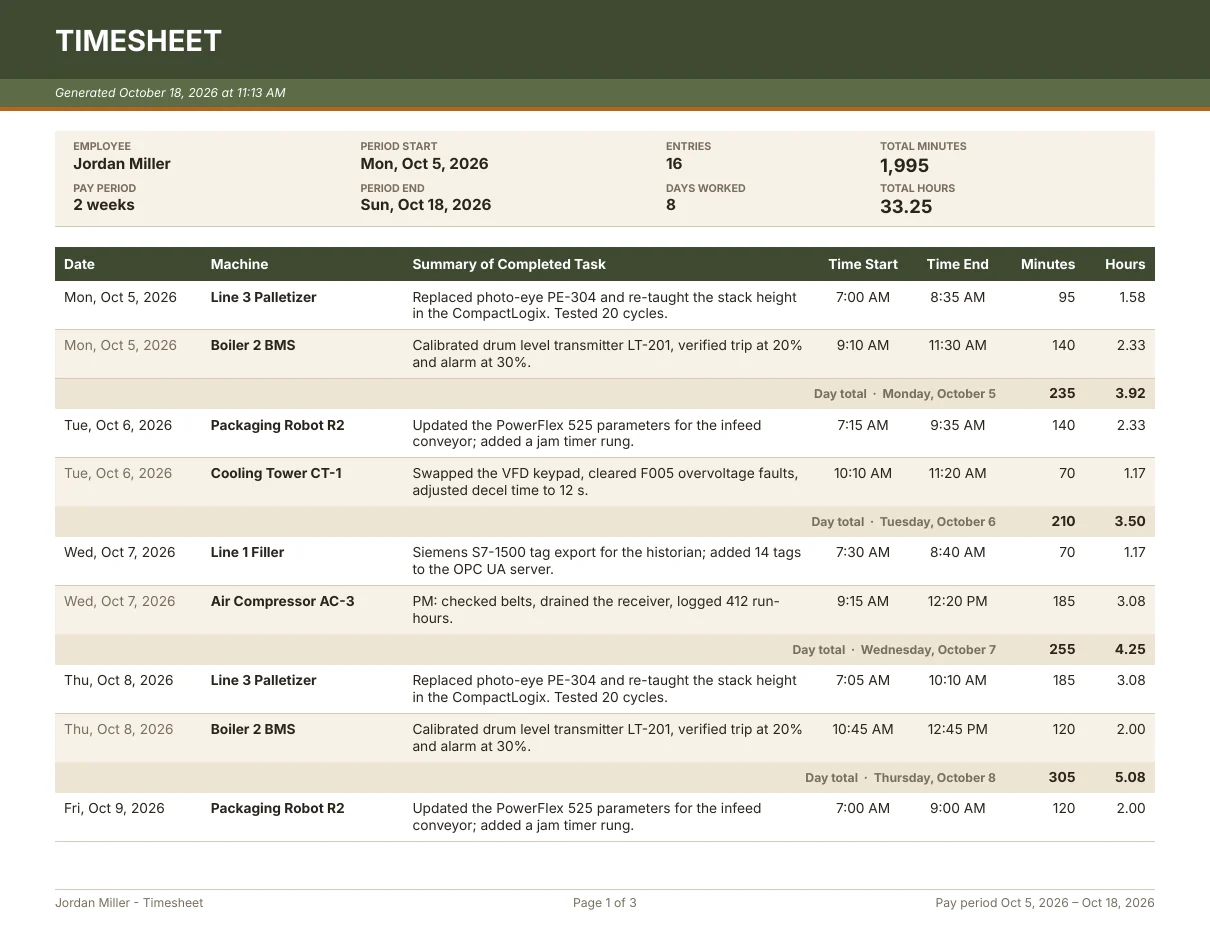The image size is (1210, 935).
Task: Click the 7:15 AM start time
Action: (x=863, y=425)
